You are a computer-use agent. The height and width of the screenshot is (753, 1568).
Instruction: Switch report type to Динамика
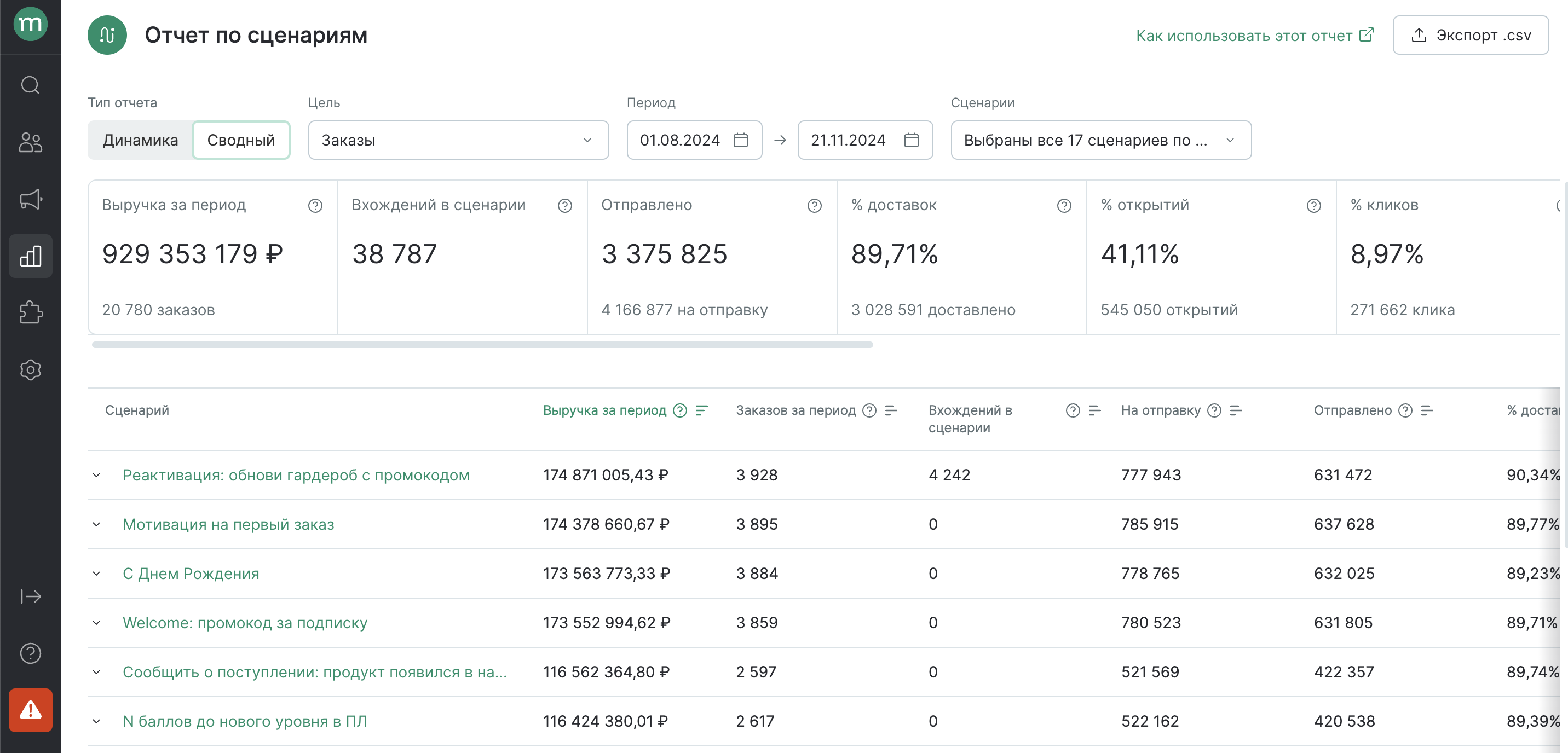[140, 140]
